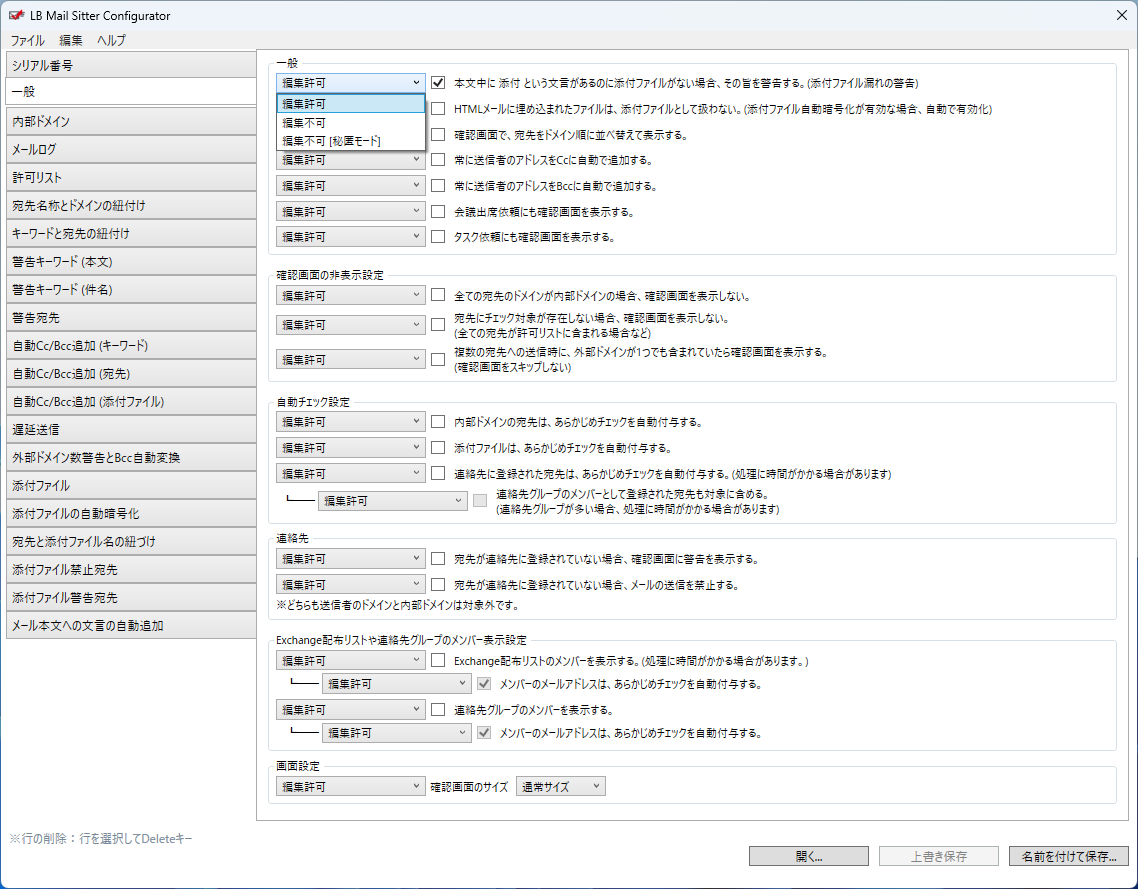1138x889 pixels.
Task: Open the ヘルプ menu
Action: [x=111, y=41]
